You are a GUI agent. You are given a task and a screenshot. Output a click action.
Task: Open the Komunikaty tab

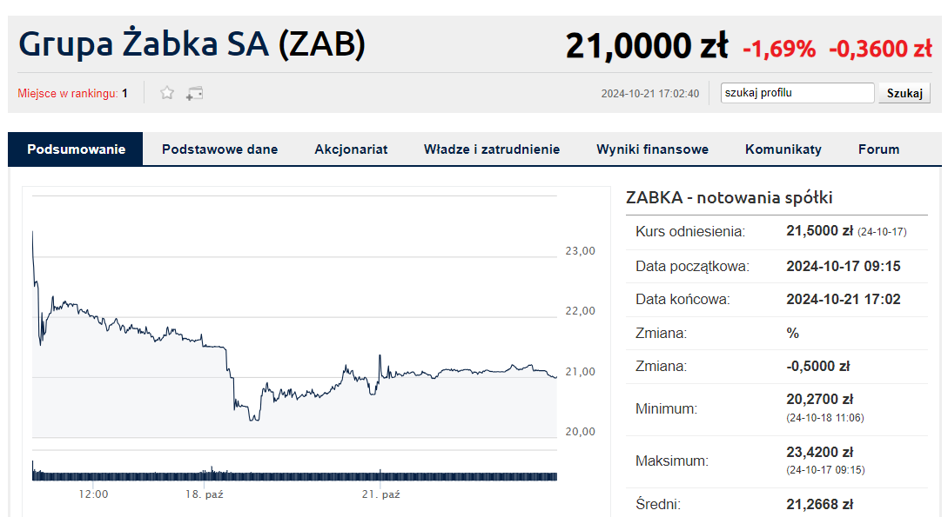[783, 149]
